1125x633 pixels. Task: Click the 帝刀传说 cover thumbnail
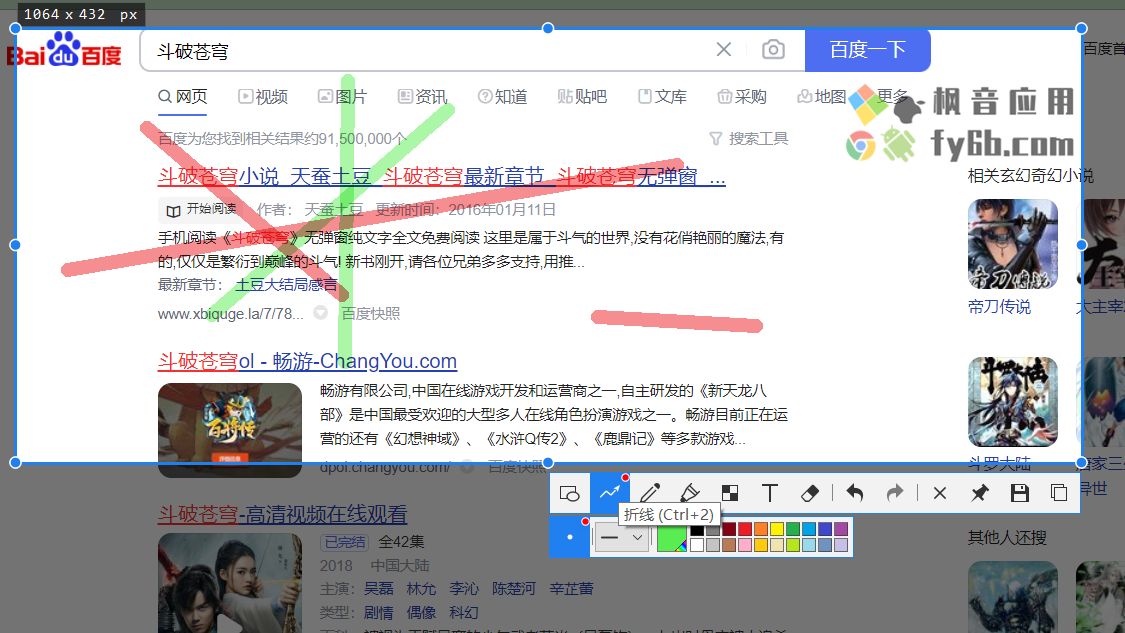[x=1012, y=244]
